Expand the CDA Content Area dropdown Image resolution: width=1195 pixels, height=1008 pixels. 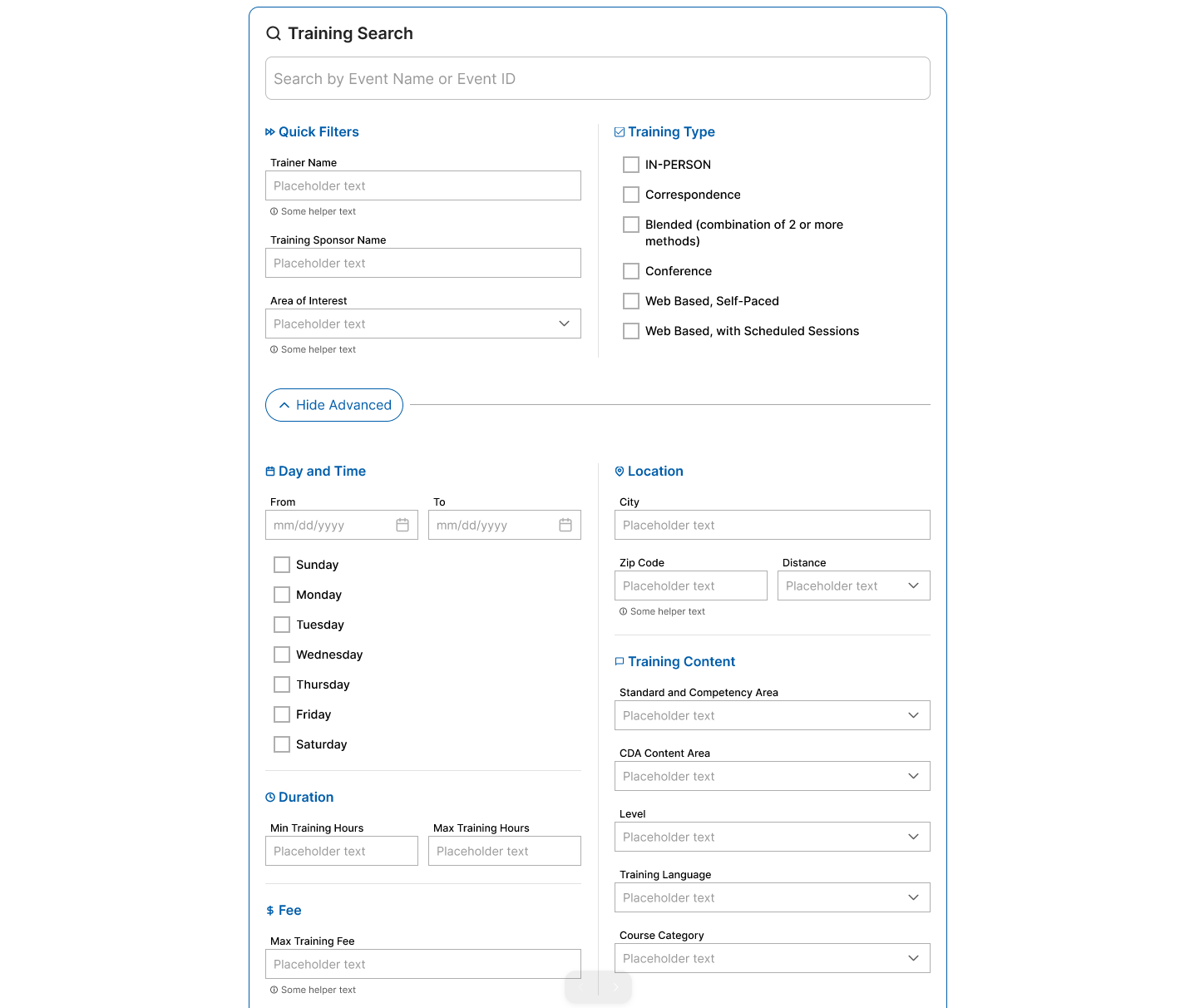click(913, 776)
